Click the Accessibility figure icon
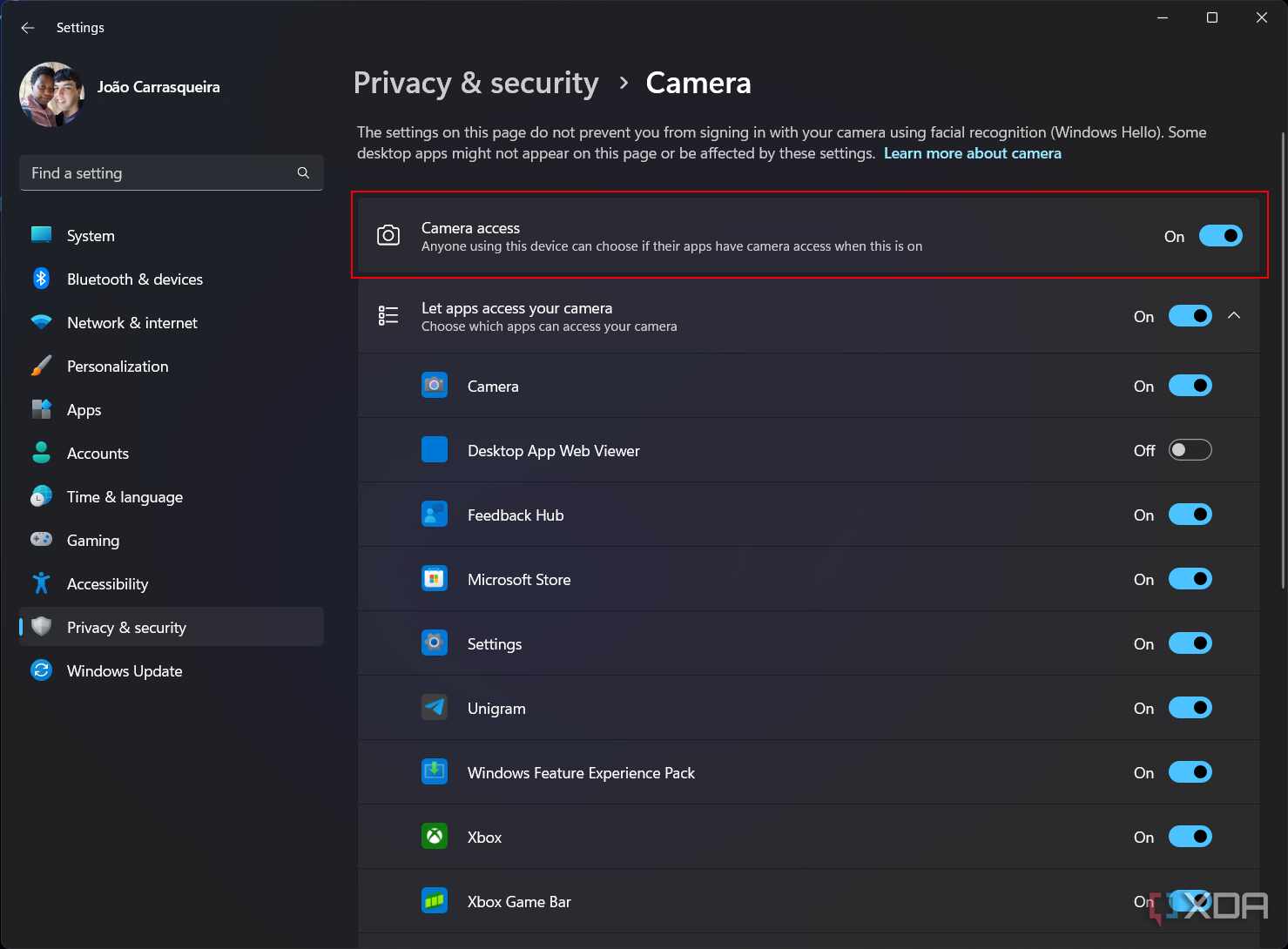1288x949 pixels. pyautogui.click(x=41, y=583)
